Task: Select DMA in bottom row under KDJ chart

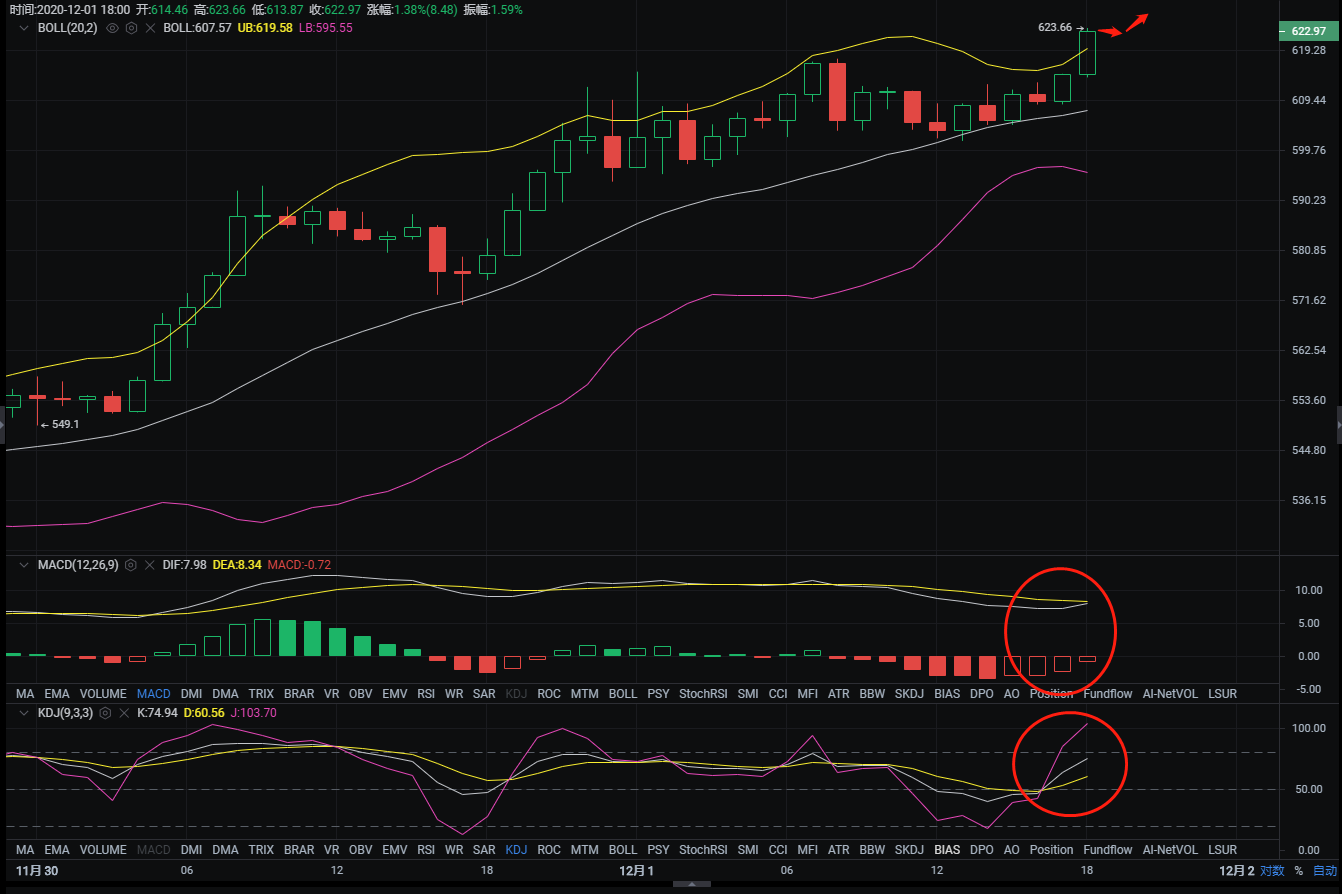Action: (225, 850)
